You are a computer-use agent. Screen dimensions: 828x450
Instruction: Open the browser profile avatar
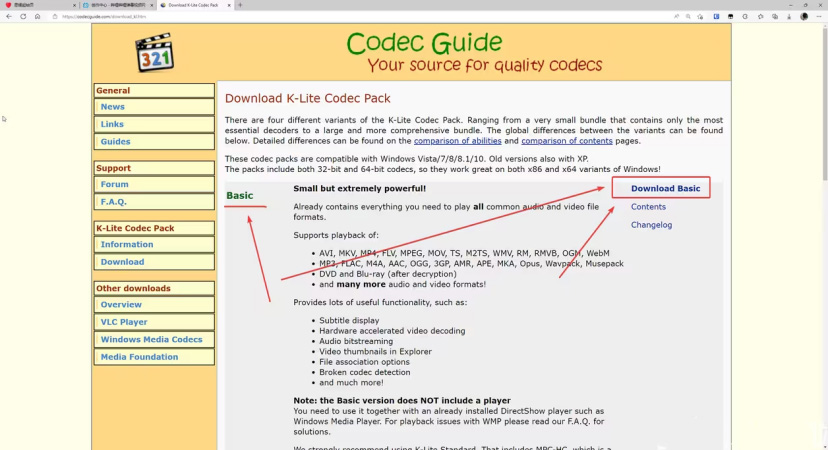pos(804,16)
